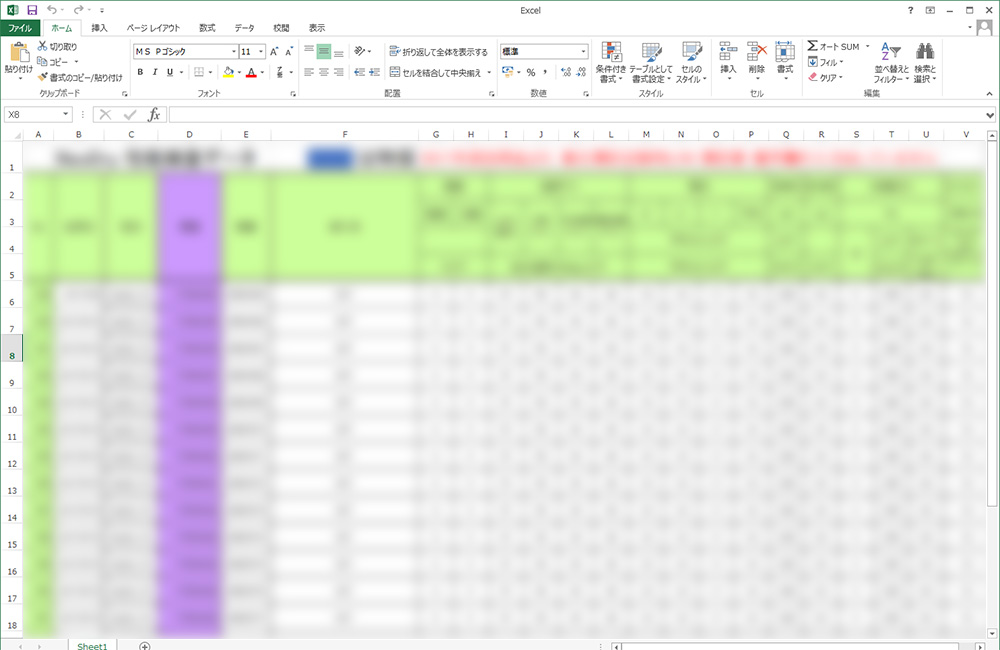Toggle Italic formatting
Screen dimensions: 1000x650
click(155, 72)
